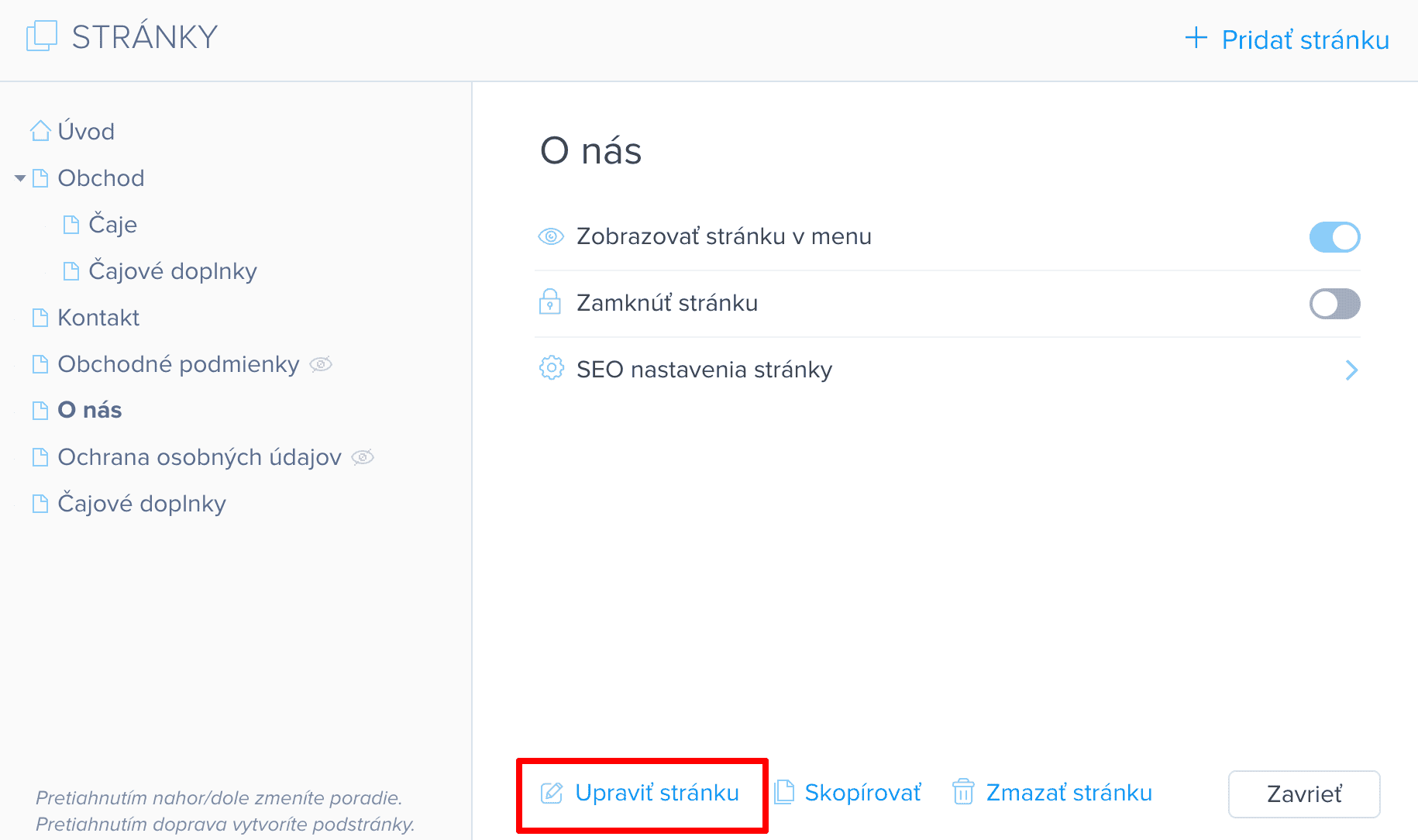Select the O nás page in sidebar

coord(89,410)
